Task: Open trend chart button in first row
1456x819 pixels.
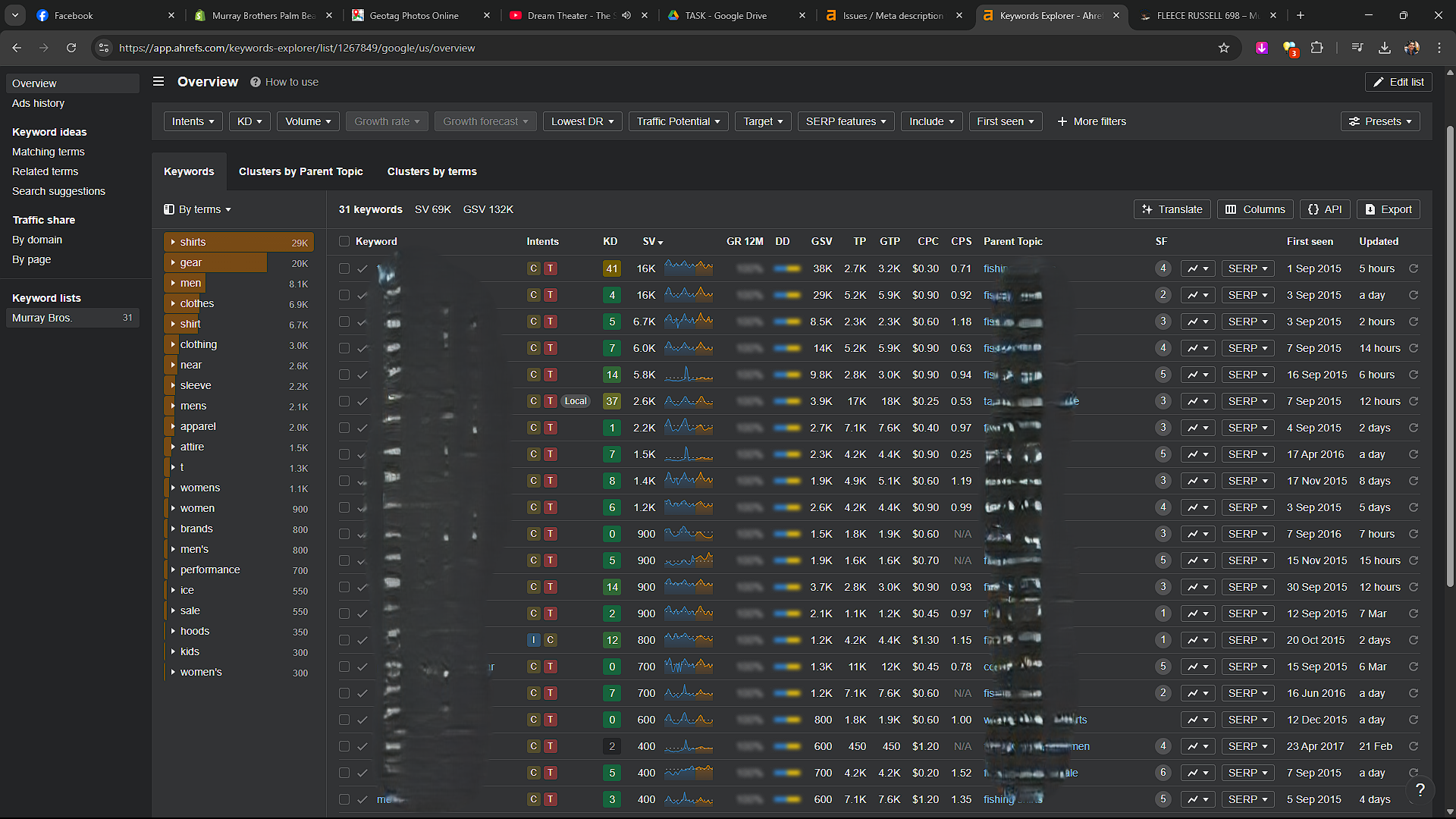Action: [x=1197, y=268]
